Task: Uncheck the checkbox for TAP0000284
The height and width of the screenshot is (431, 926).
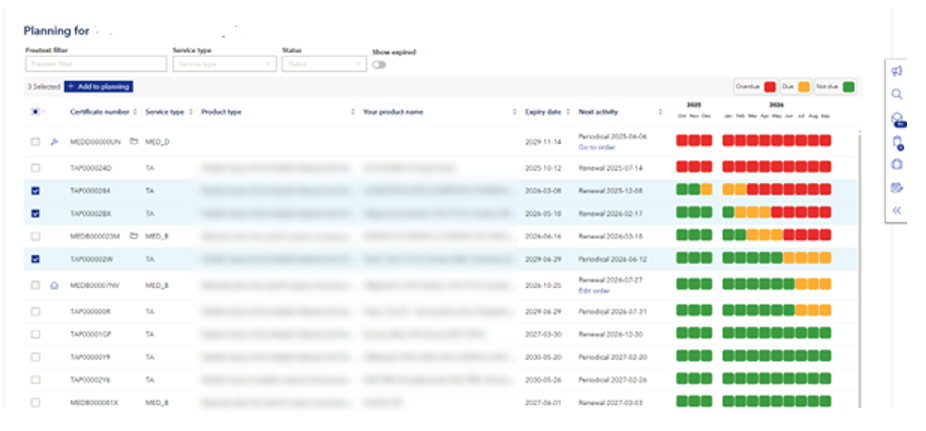Action: coord(35,189)
